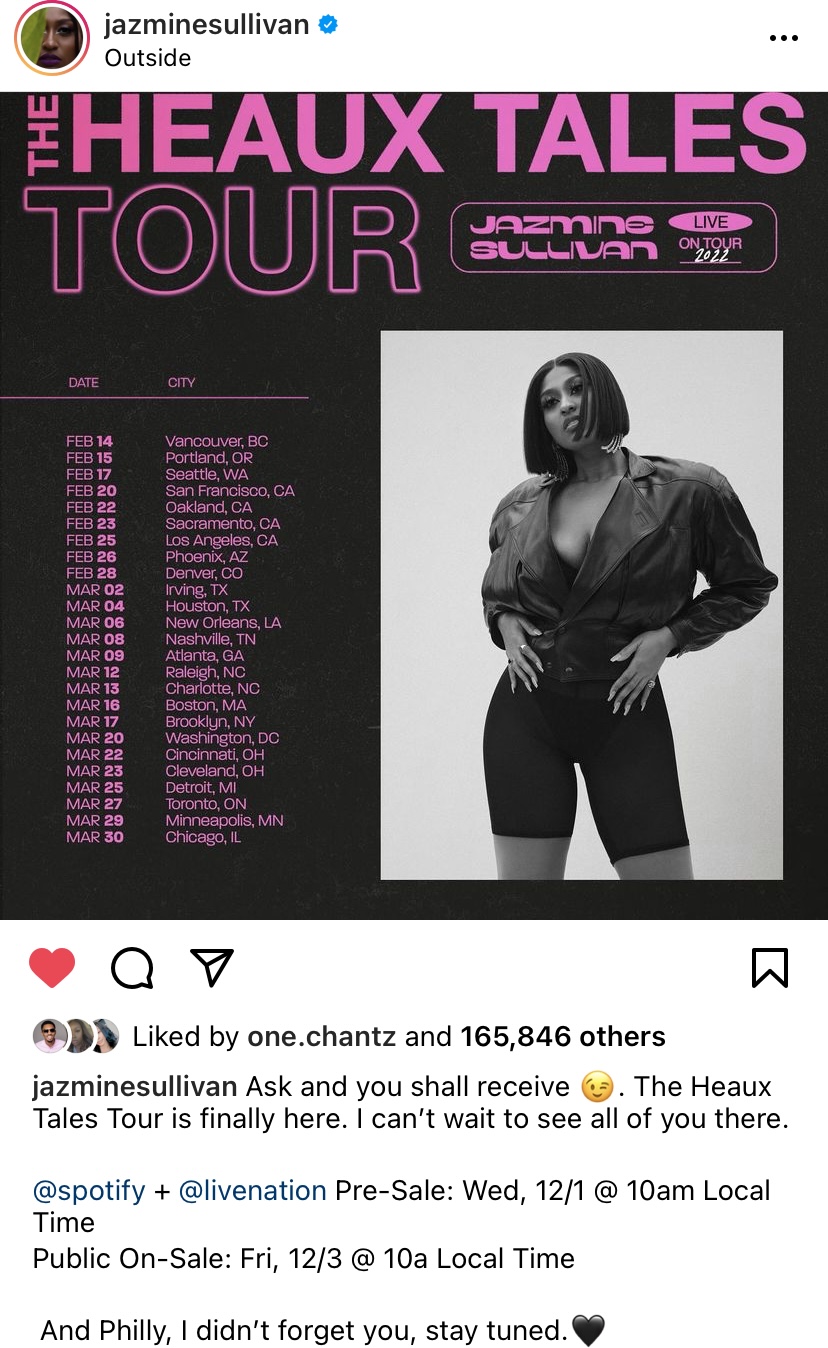Tap the Jazmine Sullivan portrait photo in the poster
828x1348 pixels.
pos(582,605)
